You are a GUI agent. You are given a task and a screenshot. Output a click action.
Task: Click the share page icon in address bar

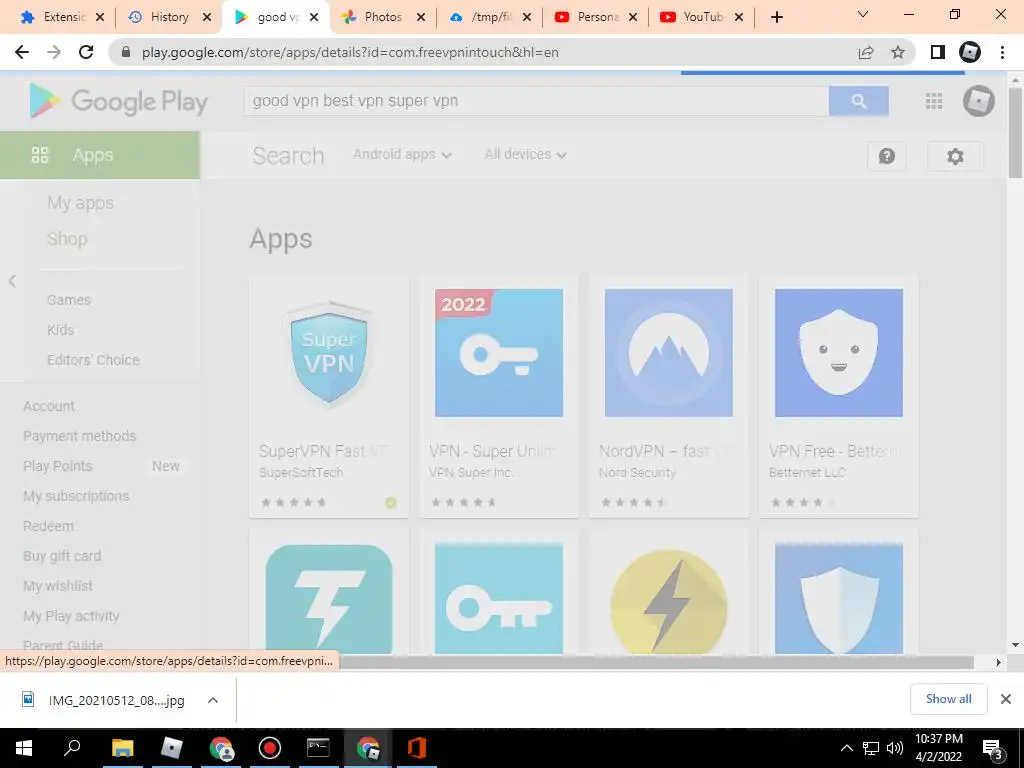(x=866, y=52)
